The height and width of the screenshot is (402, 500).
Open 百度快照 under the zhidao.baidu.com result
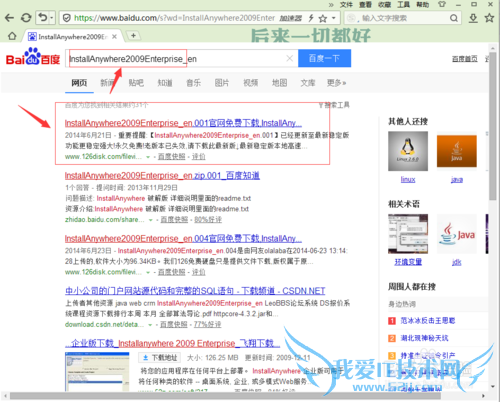[174, 220]
